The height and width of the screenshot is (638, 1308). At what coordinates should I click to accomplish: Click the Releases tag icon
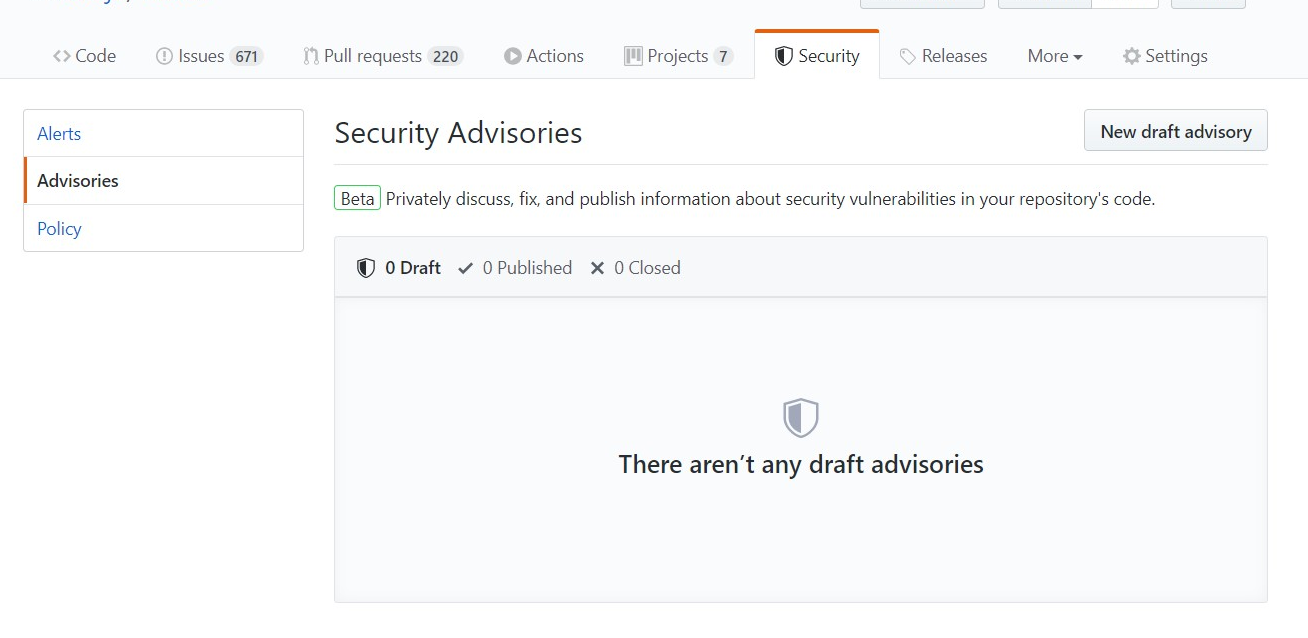point(908,57)
